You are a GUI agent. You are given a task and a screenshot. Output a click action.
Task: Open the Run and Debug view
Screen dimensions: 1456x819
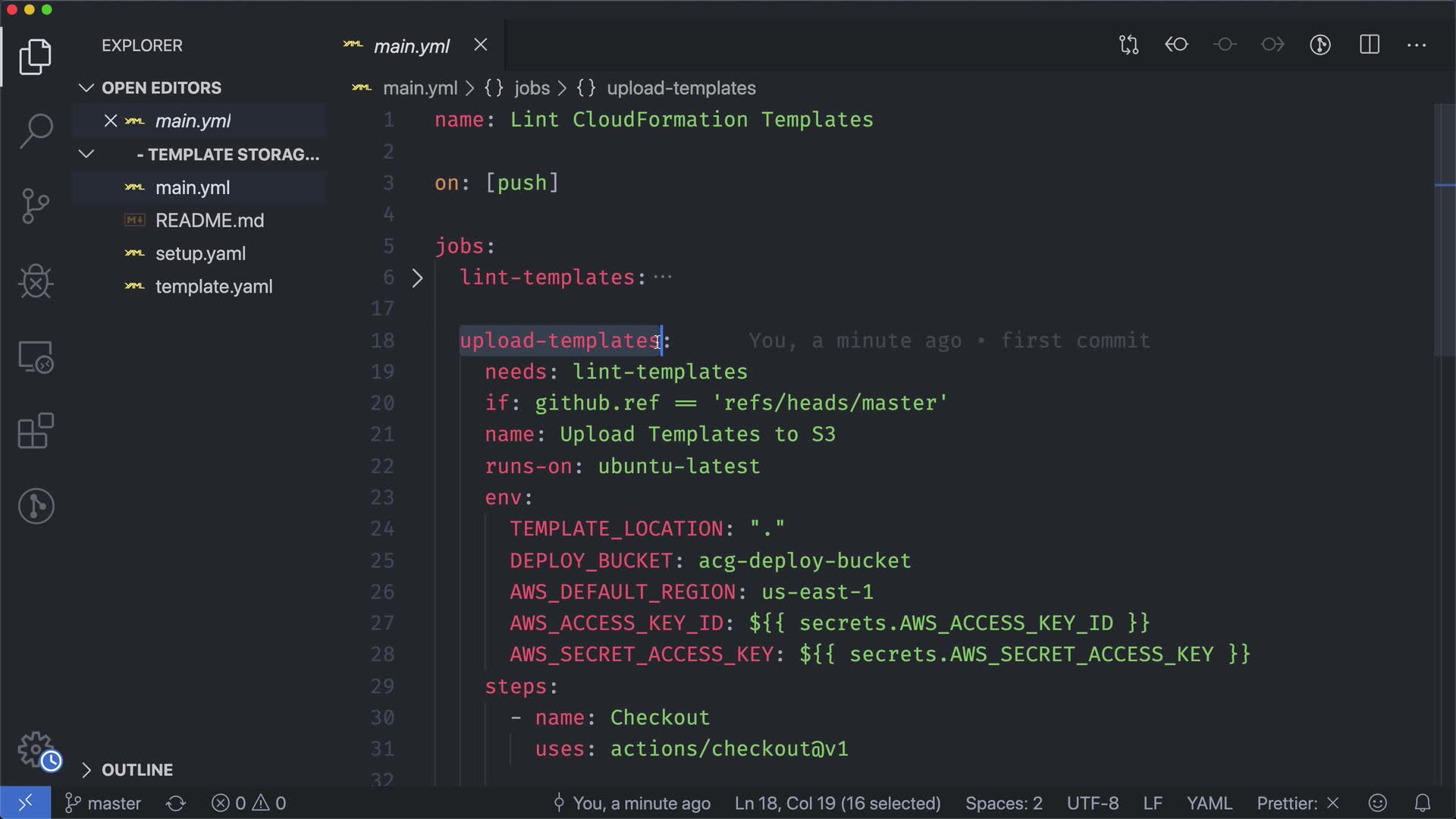[36, 281]
